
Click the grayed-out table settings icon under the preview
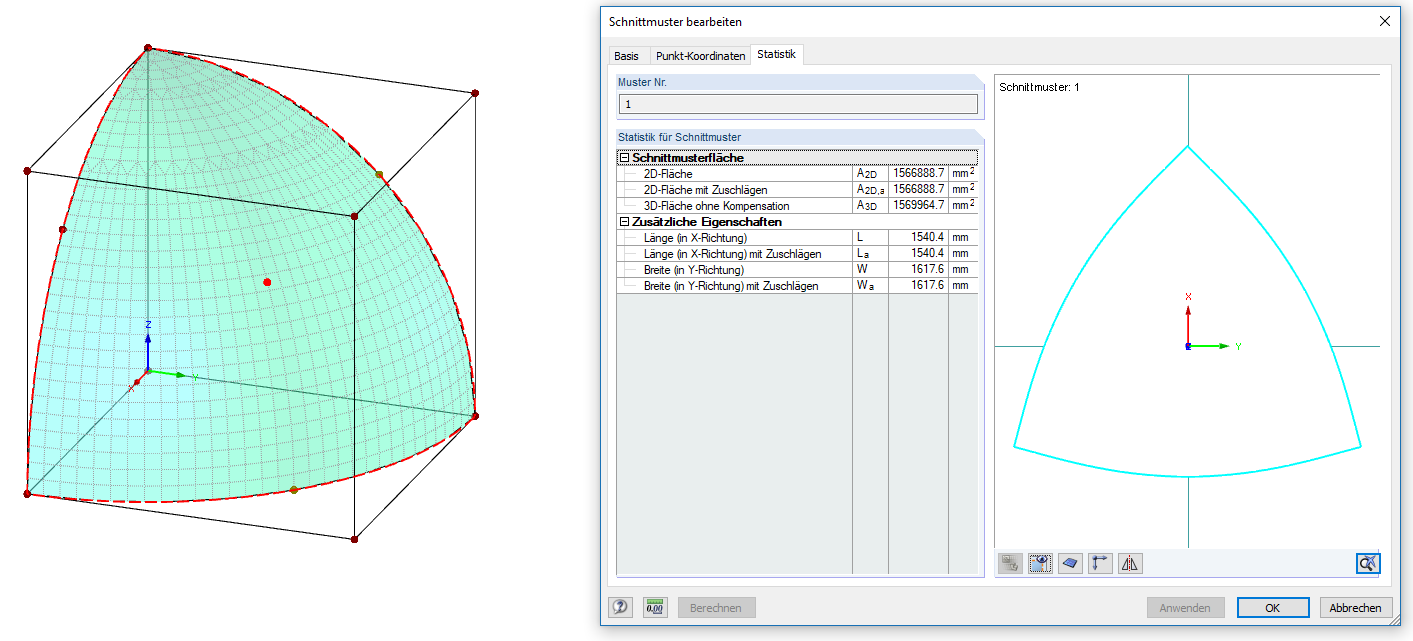click(x=1010, y=563)
